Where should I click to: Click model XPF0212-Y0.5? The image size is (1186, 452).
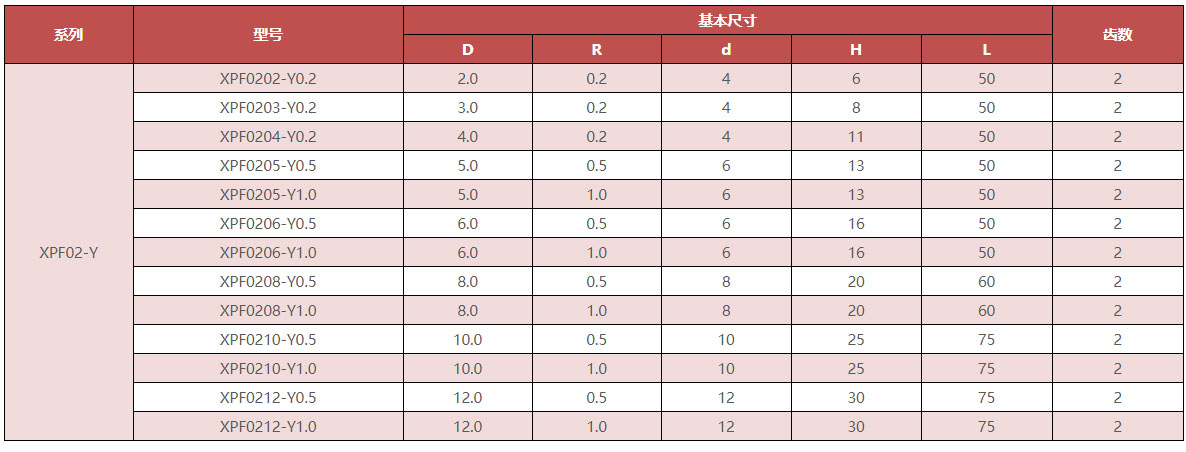tap(268, 398)
